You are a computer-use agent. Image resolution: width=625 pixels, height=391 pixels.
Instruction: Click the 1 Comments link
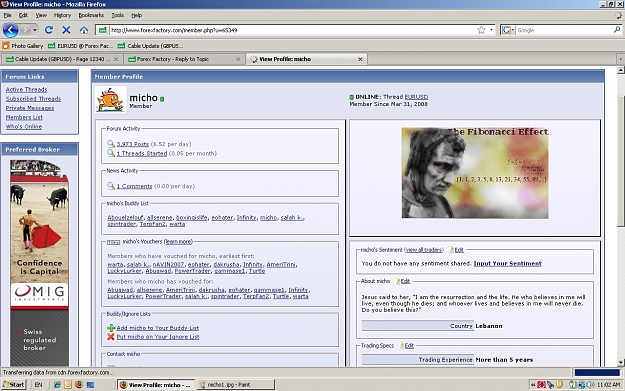point(134,186)
